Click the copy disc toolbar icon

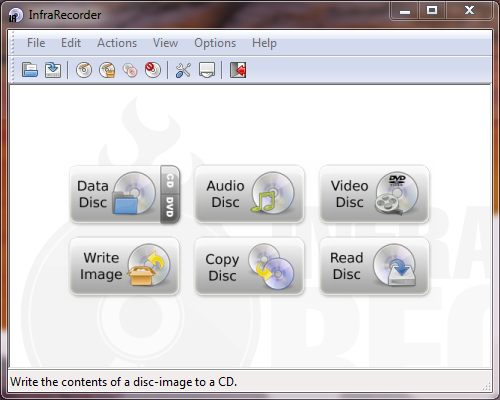pos(130,70)
